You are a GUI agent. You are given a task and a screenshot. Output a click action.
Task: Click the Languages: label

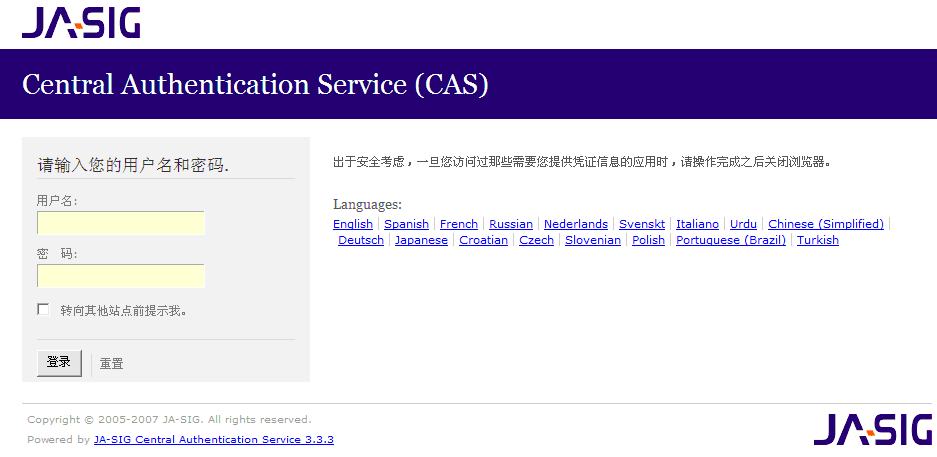coord(368,205)
